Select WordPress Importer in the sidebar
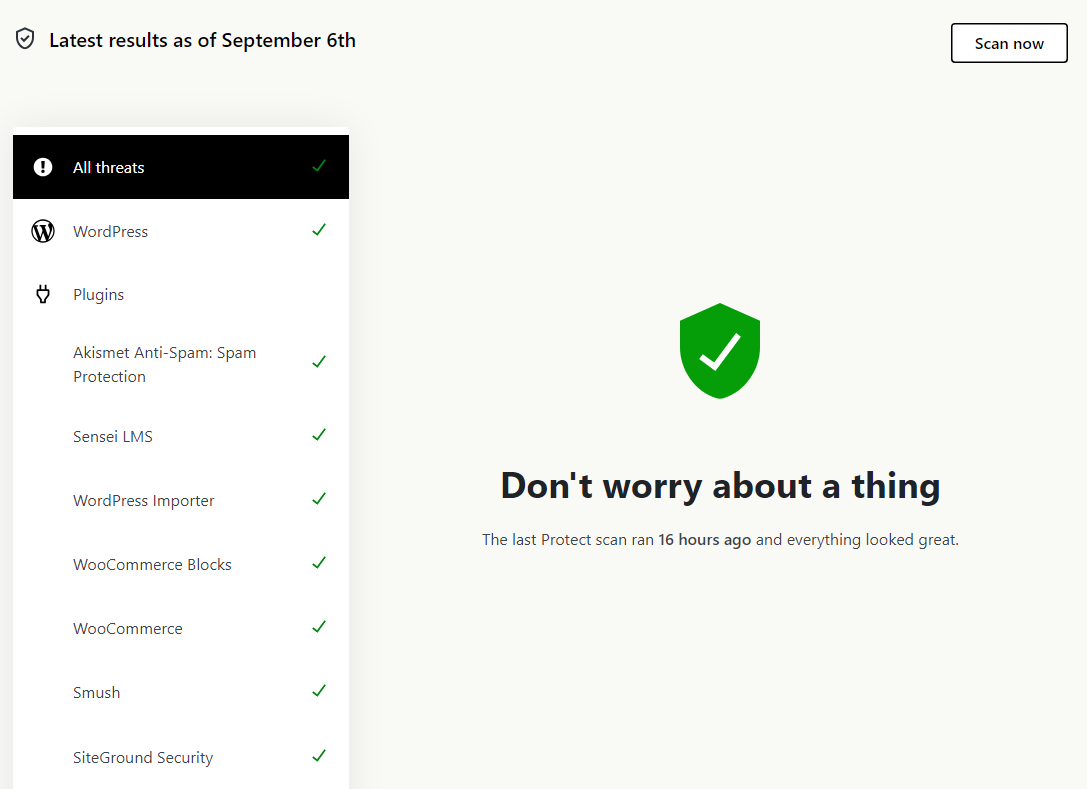Image resolution: width=1087 pixels, height=789 pixels. pyautogui.click(x=143, y=500)
